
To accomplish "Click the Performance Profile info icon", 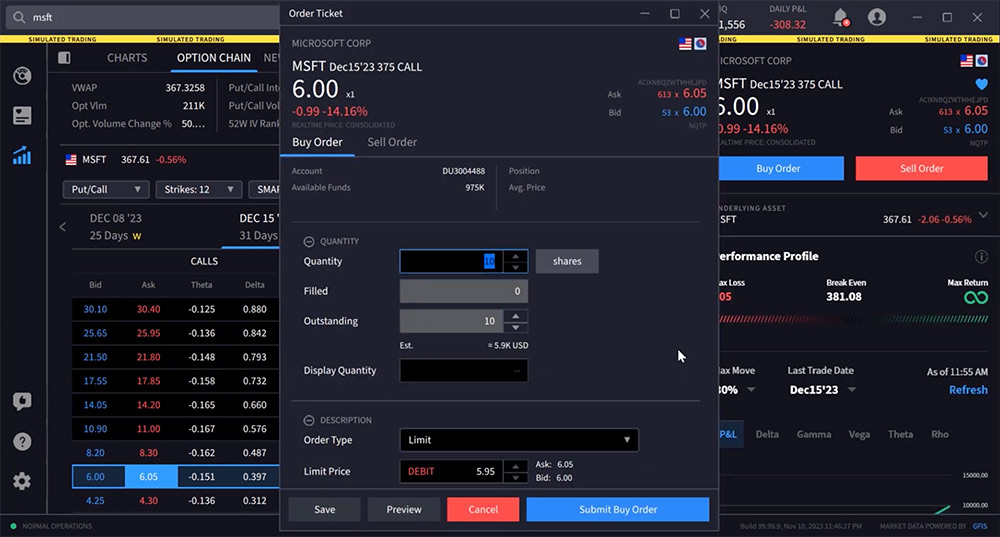I will [x=981, y=256].
